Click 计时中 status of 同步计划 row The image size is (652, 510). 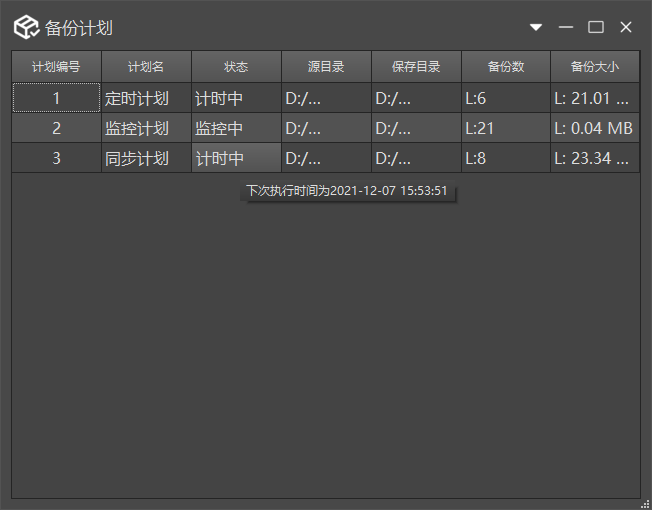(x=236, y=158)
